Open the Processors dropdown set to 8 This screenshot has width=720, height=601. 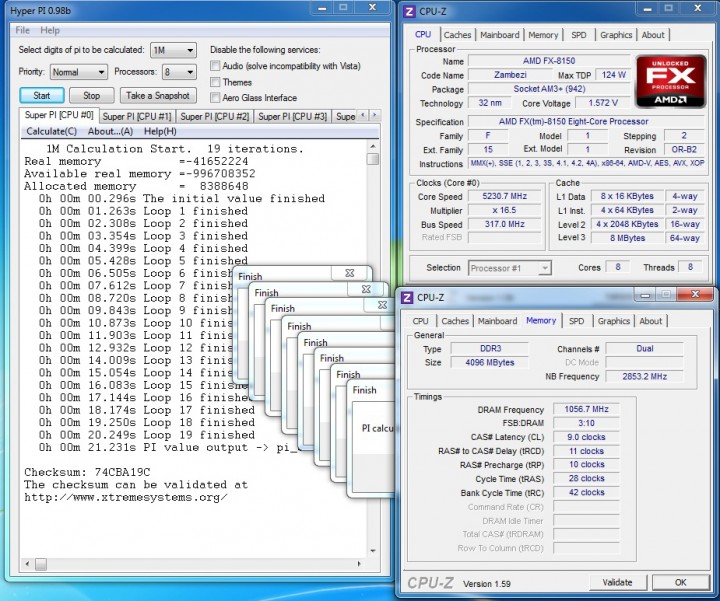(180, 72)
